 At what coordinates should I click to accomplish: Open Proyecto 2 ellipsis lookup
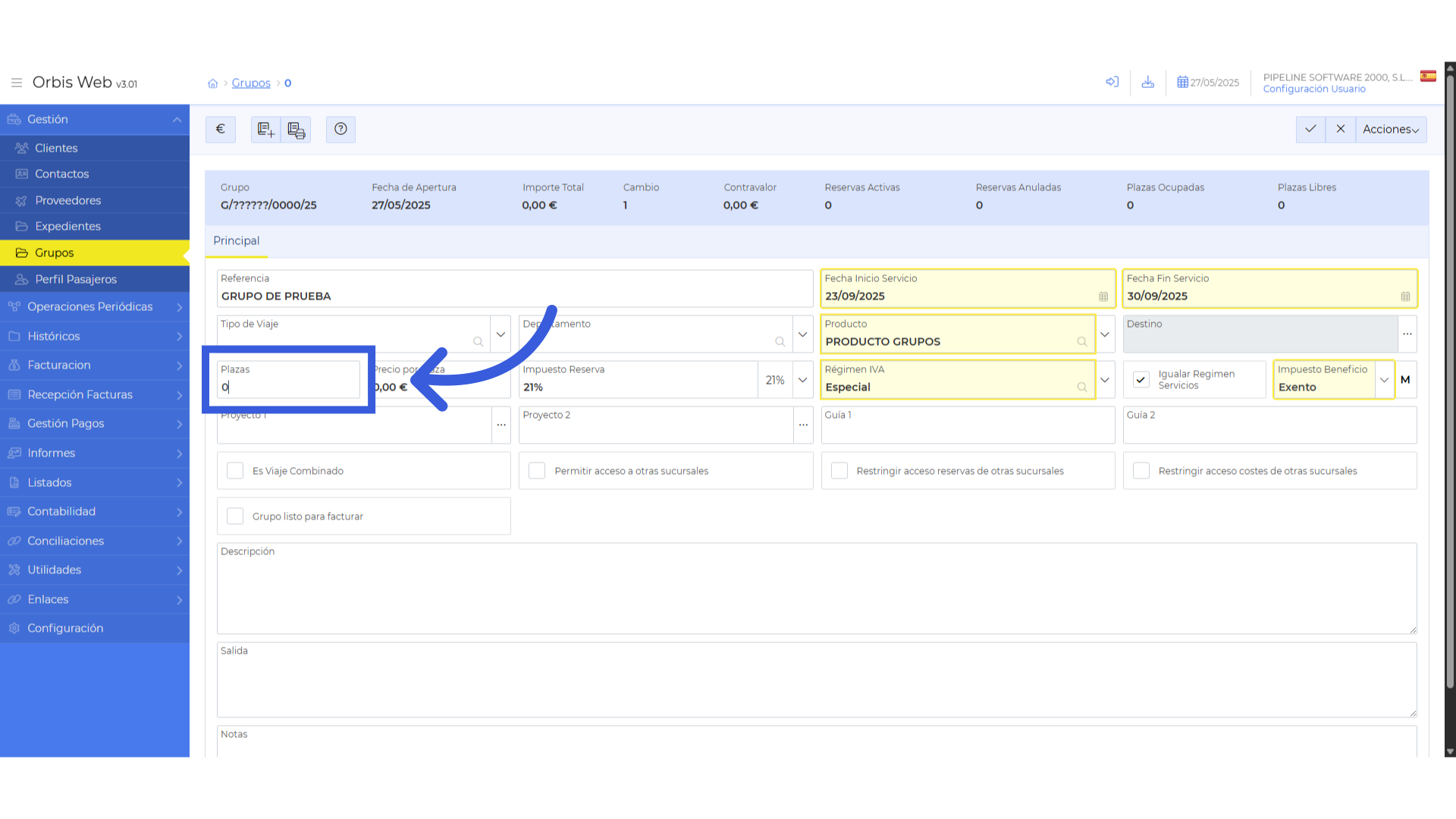[x=803, y=425]
